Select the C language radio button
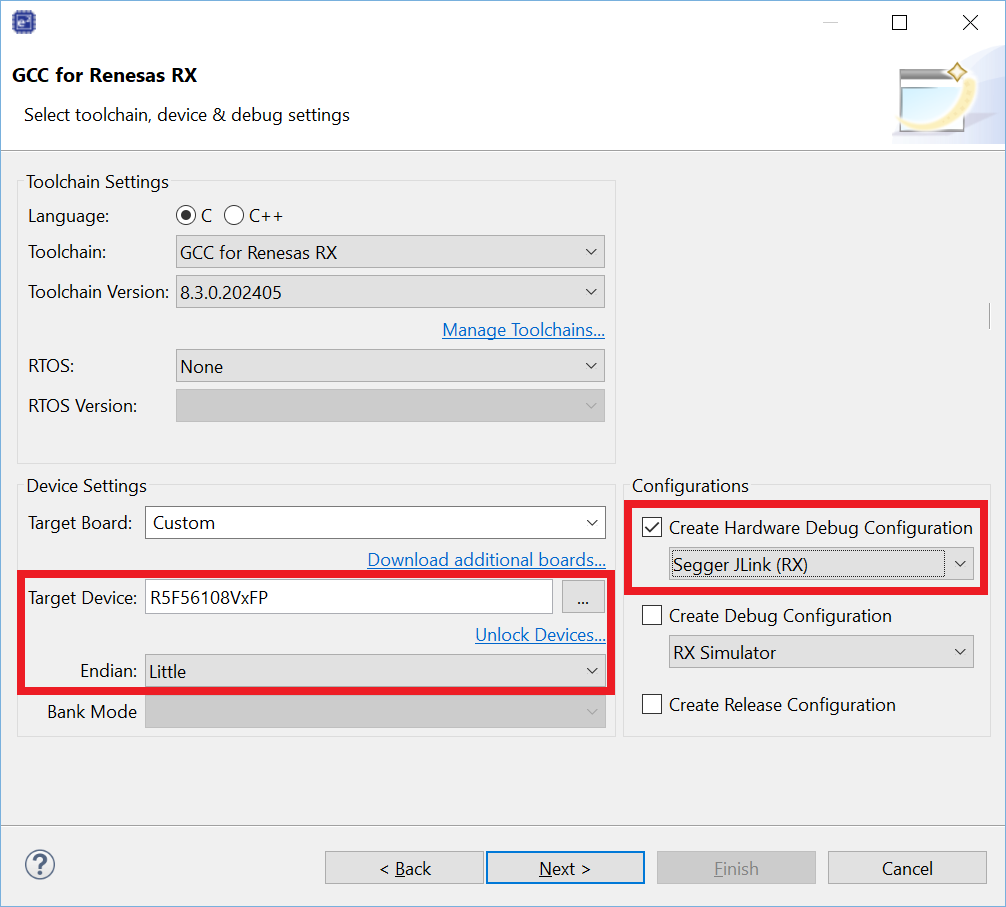The image size is (1006, 907). [x=185, y=216]
